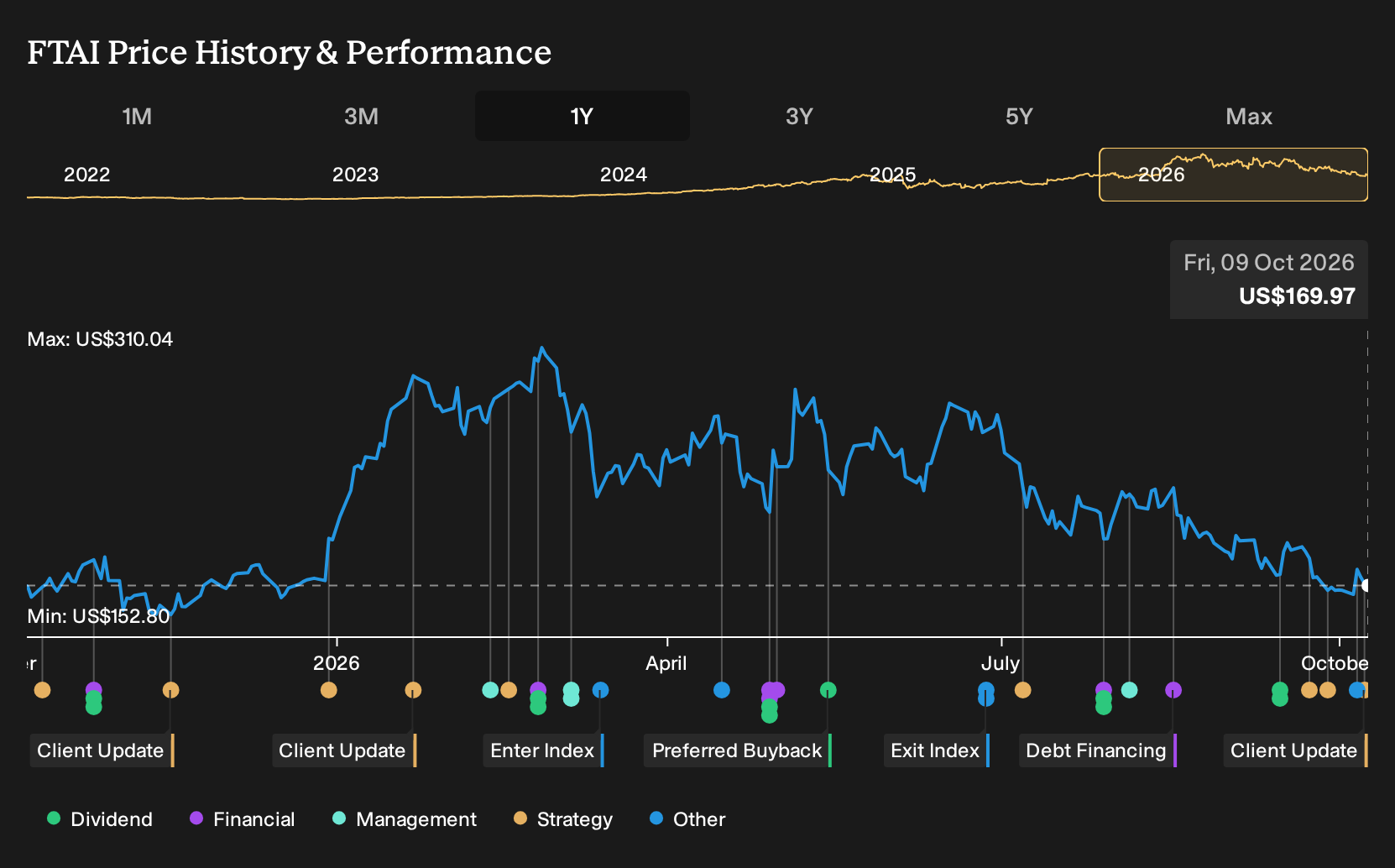Click highlighted 2026 range selector in overview chart
1395x868 pixels.
(x=1234, y=175)
